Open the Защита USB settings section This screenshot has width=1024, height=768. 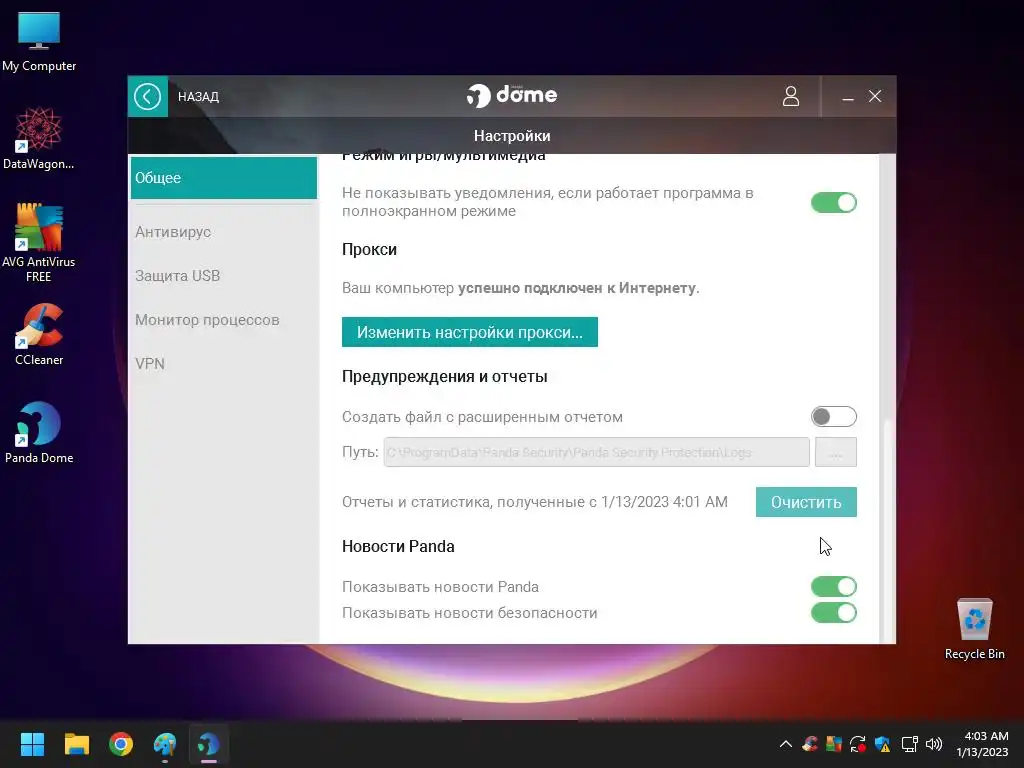[x=178, y=276]
